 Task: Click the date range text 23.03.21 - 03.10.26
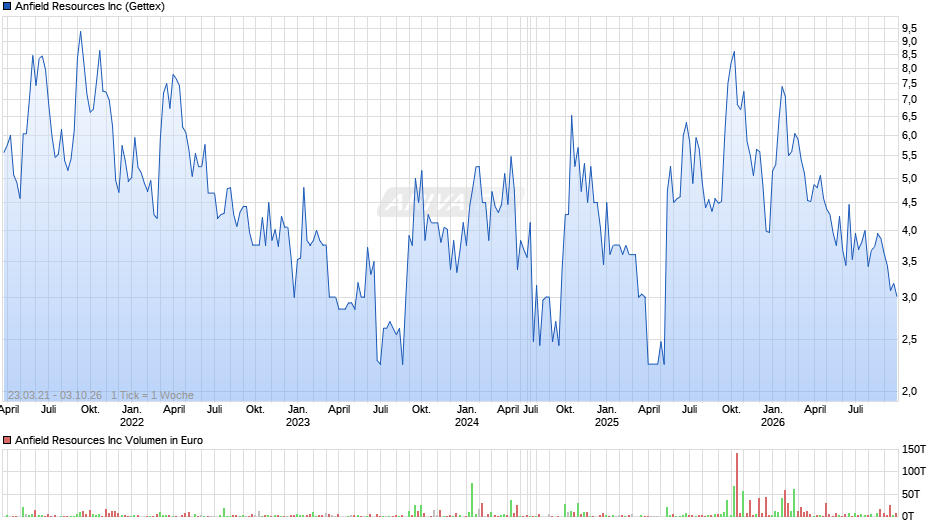tap(55, 395)
